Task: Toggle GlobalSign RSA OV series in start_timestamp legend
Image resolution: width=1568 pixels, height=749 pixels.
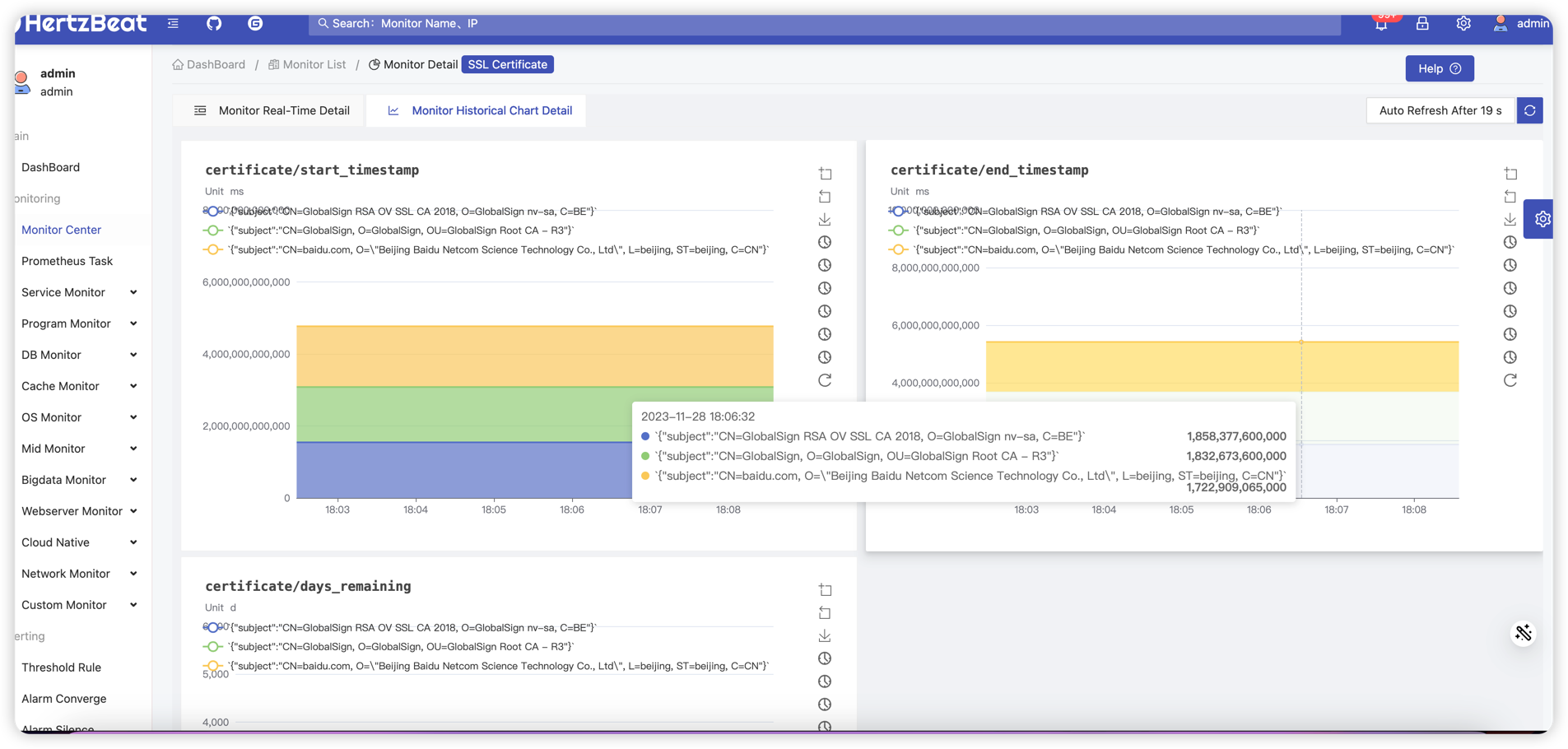Action: pyautogui.click(x=400, y=212)
